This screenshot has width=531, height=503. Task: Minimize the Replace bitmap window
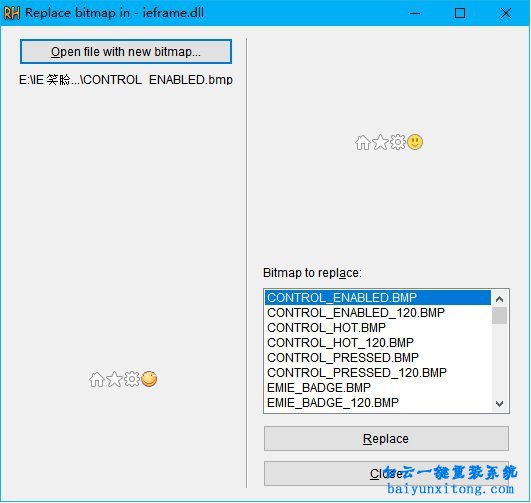415,13
